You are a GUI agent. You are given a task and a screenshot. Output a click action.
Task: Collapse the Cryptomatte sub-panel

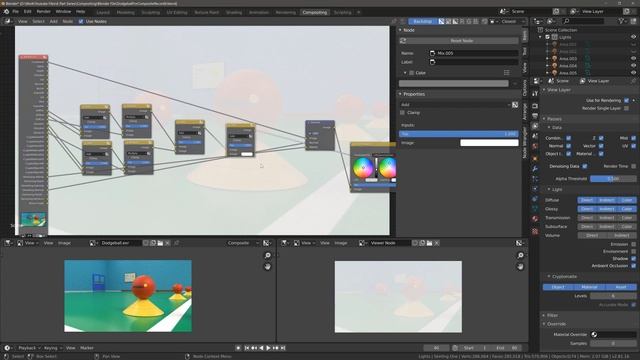tap(549, 277)
